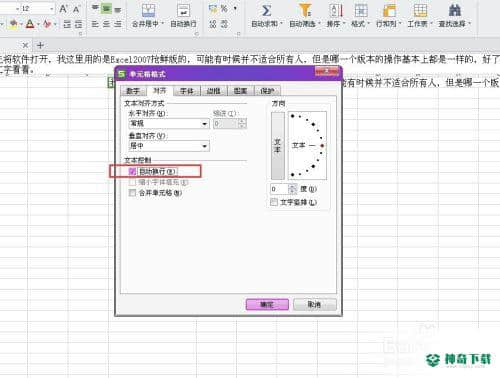Open the number group dialog launcher

click(239, 33)
